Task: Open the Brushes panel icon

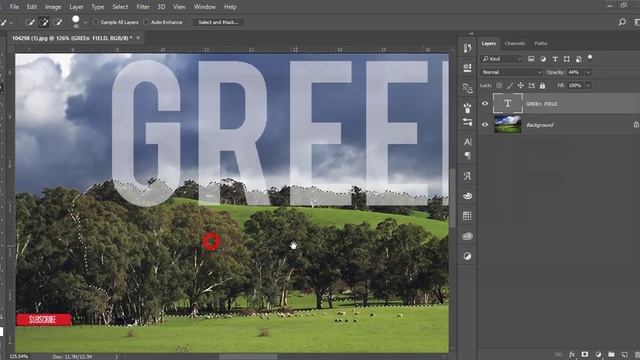Action: click(x=467, y=108)
